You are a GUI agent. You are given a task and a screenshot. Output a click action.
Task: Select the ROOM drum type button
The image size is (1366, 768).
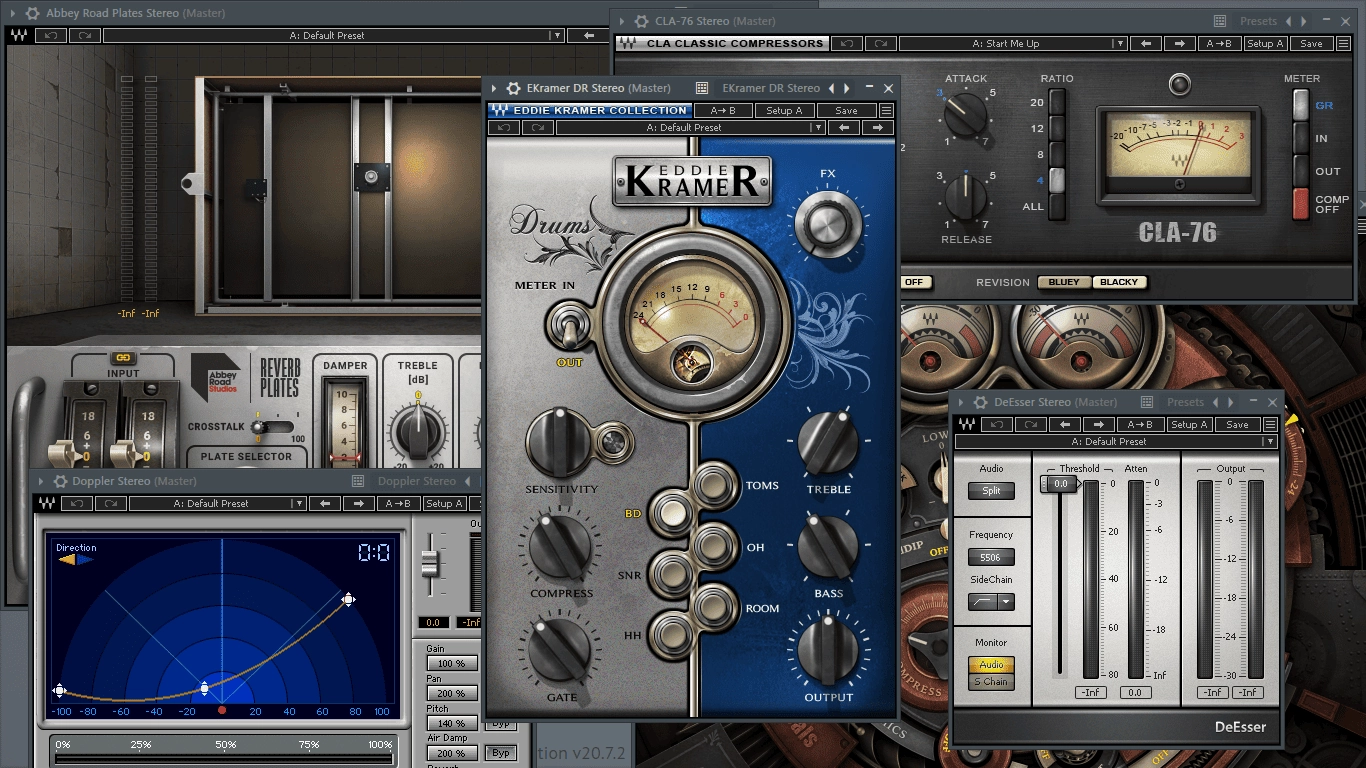(715, 607)
